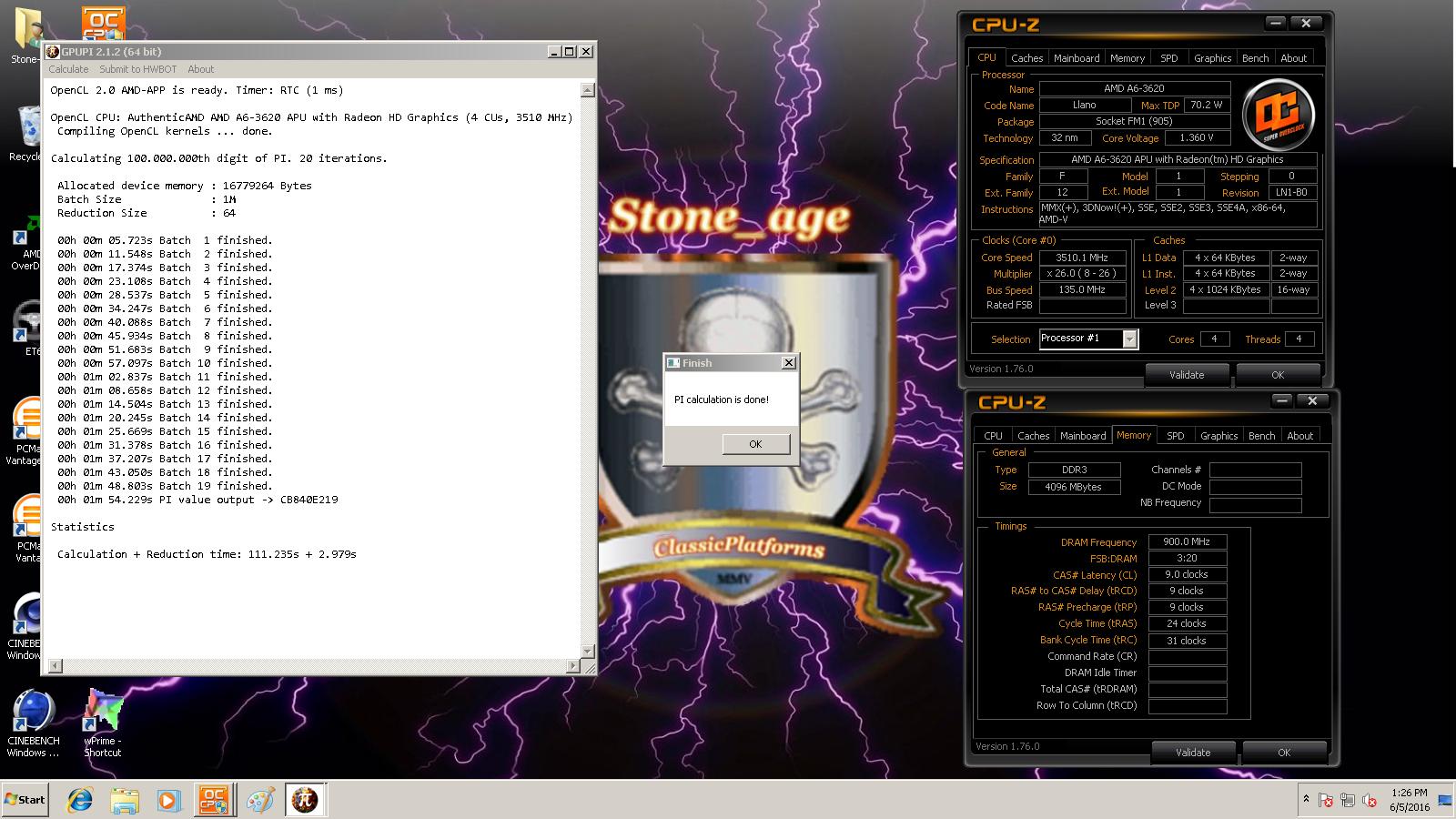The height and width of the screenshot is (819, 1456).
Task: Open Bench tab in upper CPU-Z
Action: point(1256,58)
